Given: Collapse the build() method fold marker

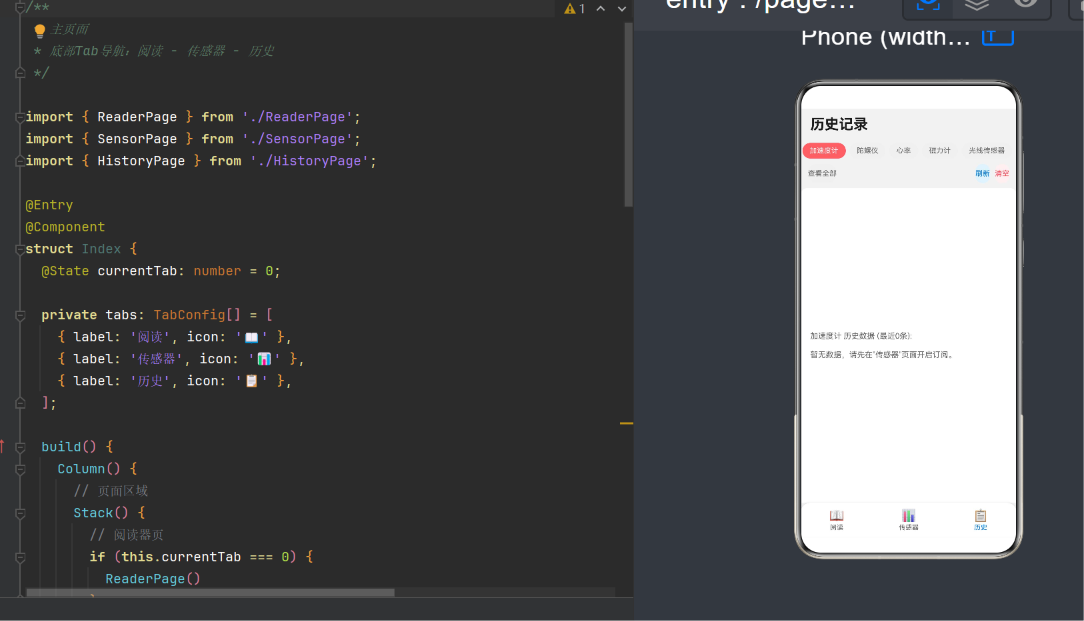Looking at the screenshot, I should coord(20,447).
